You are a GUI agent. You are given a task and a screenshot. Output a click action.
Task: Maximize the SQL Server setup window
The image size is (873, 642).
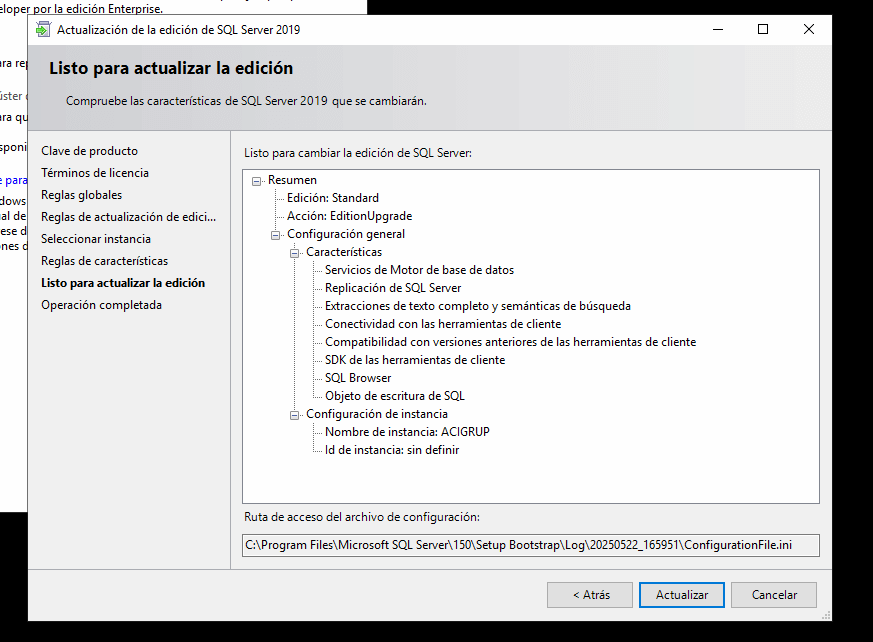[763, 30]
